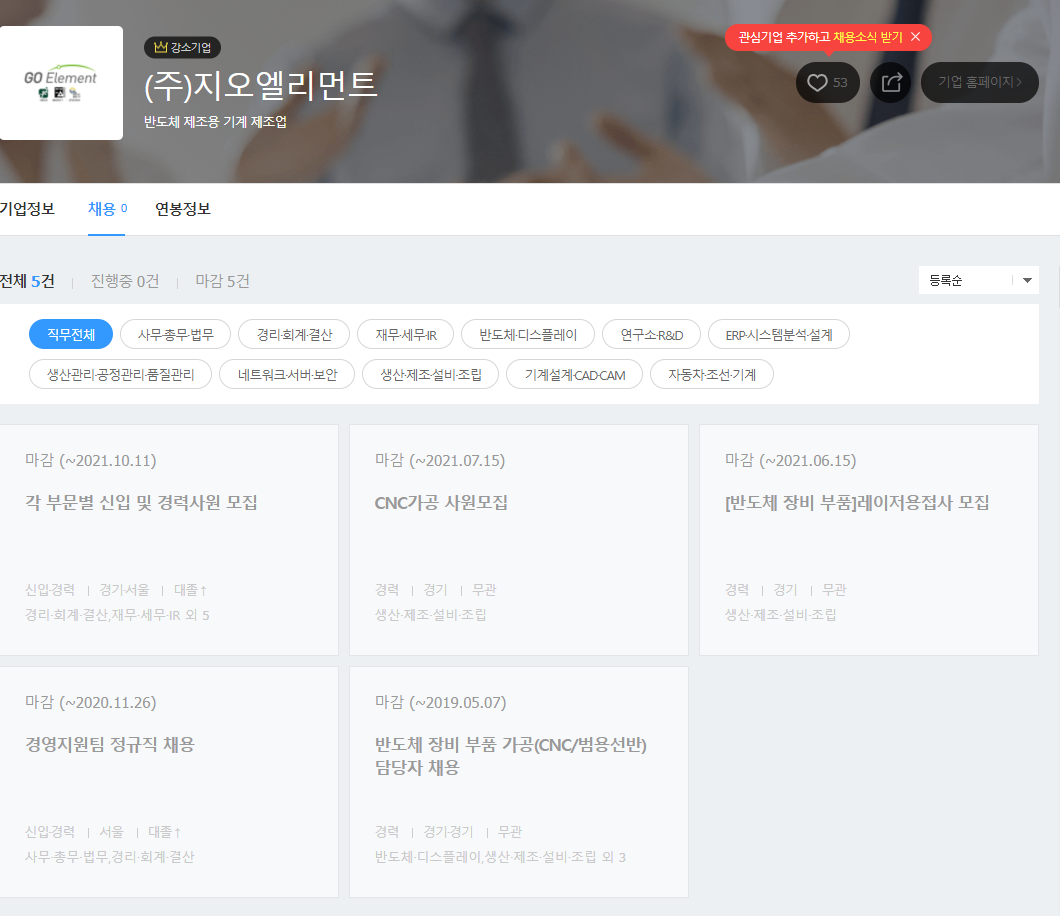The height and width of the screenshot is (916, 1060).
Task: Select the 채용 tab
Action: [x=107, y=209]
